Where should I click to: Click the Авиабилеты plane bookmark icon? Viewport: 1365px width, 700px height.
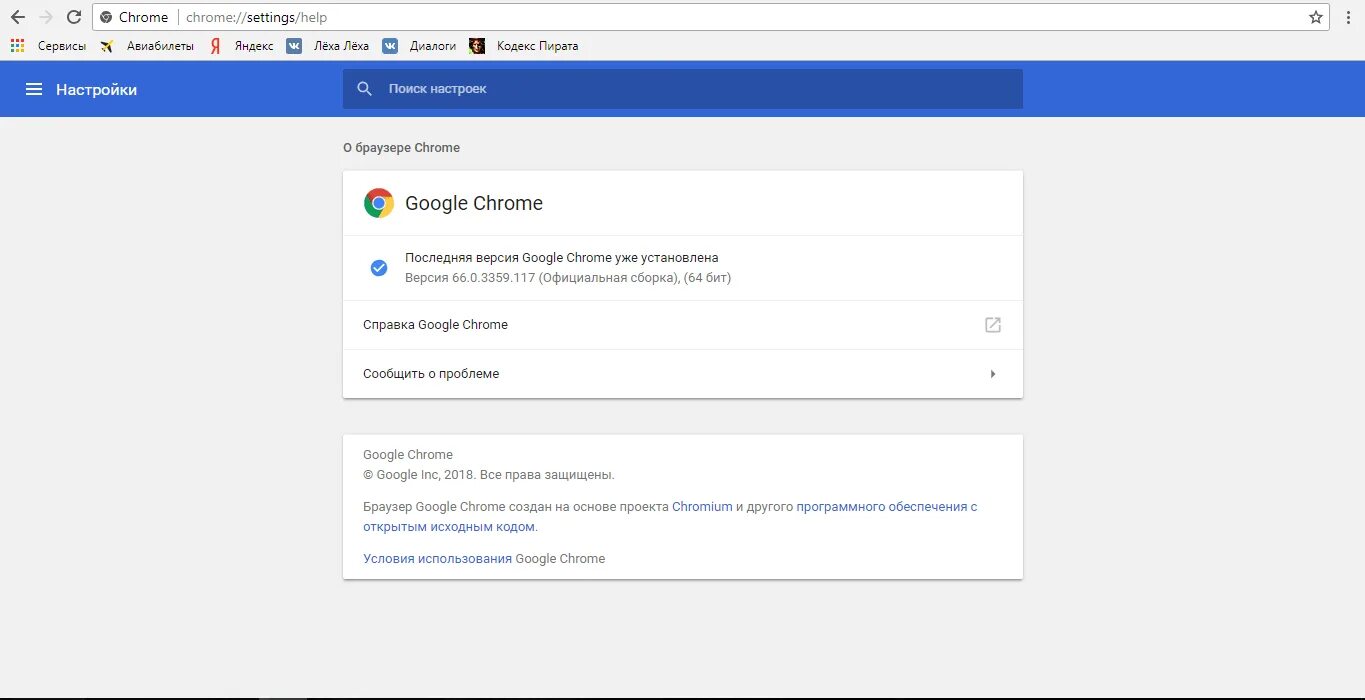[x=107, y=46]
